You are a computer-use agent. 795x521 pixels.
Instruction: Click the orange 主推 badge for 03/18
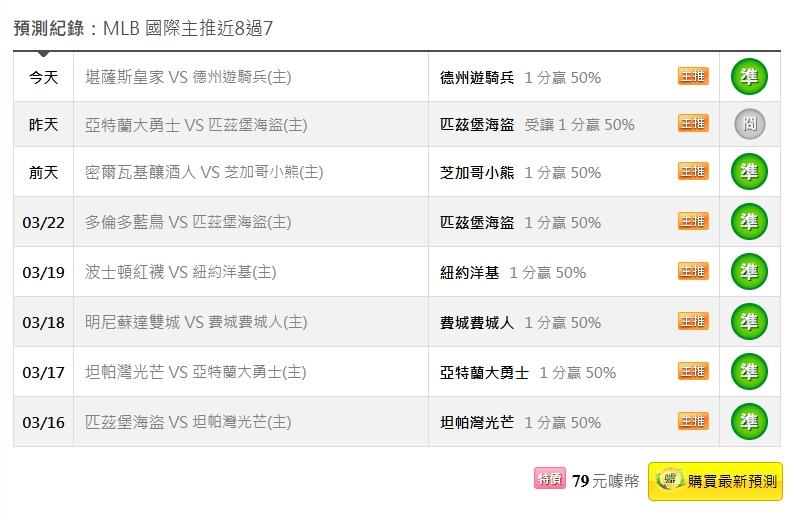click(x=693, y=321)
